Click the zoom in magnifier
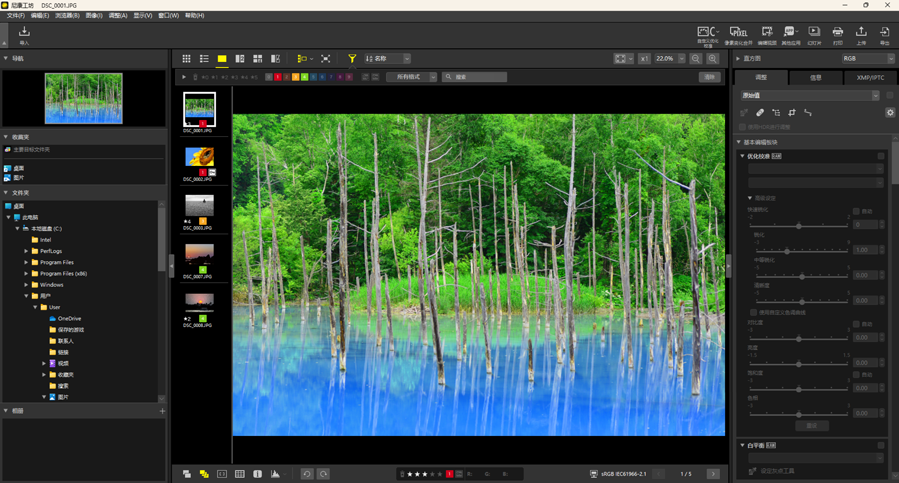899x483 pixels. click(x=713, y=59)
